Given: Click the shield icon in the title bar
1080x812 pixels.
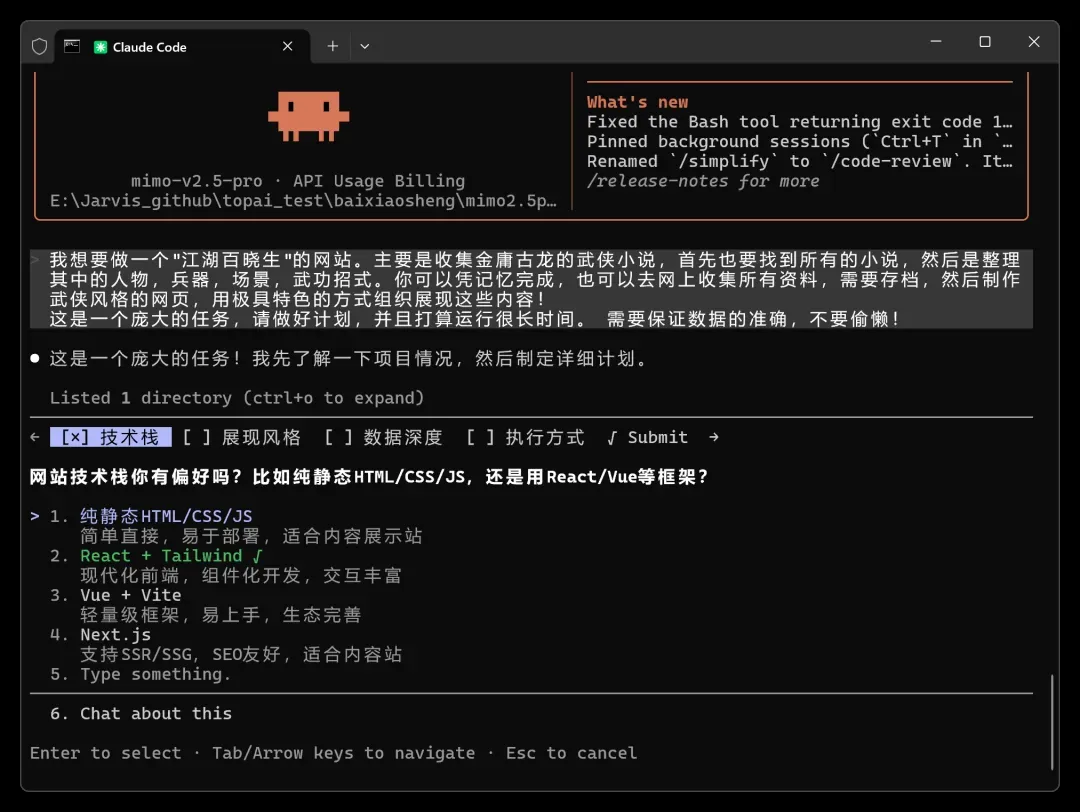Looking at the screenshot, I should pyautogui.click(x=39, y=46).
